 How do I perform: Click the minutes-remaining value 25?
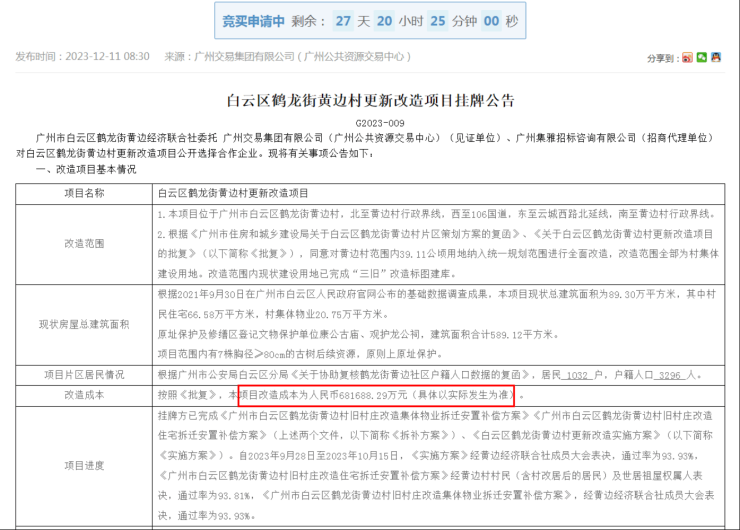pyautogui.click(x=437, y=21)
